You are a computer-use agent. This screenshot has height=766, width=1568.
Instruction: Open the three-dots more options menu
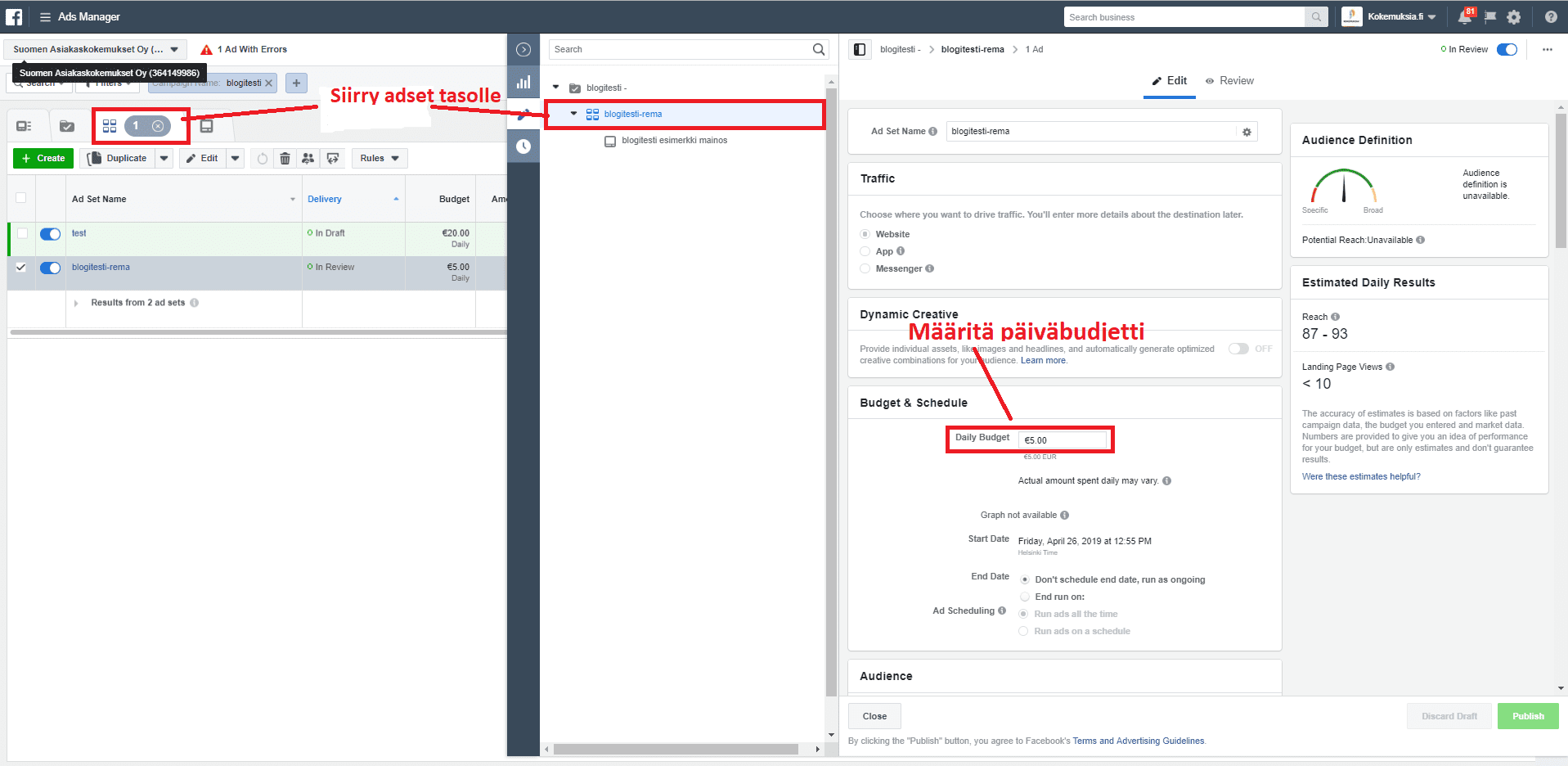coord(1548,50)
